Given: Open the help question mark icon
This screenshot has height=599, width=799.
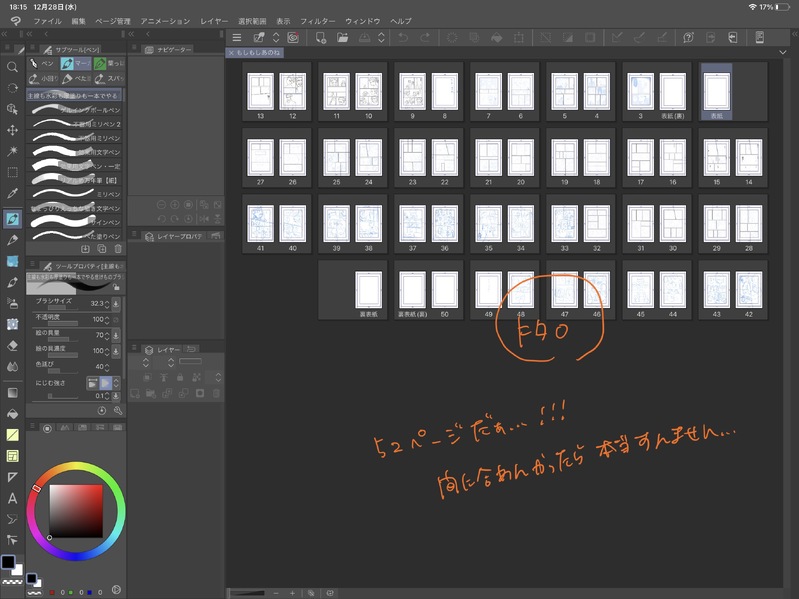Looking at the screenshot, I should click(x=688, y=38).
